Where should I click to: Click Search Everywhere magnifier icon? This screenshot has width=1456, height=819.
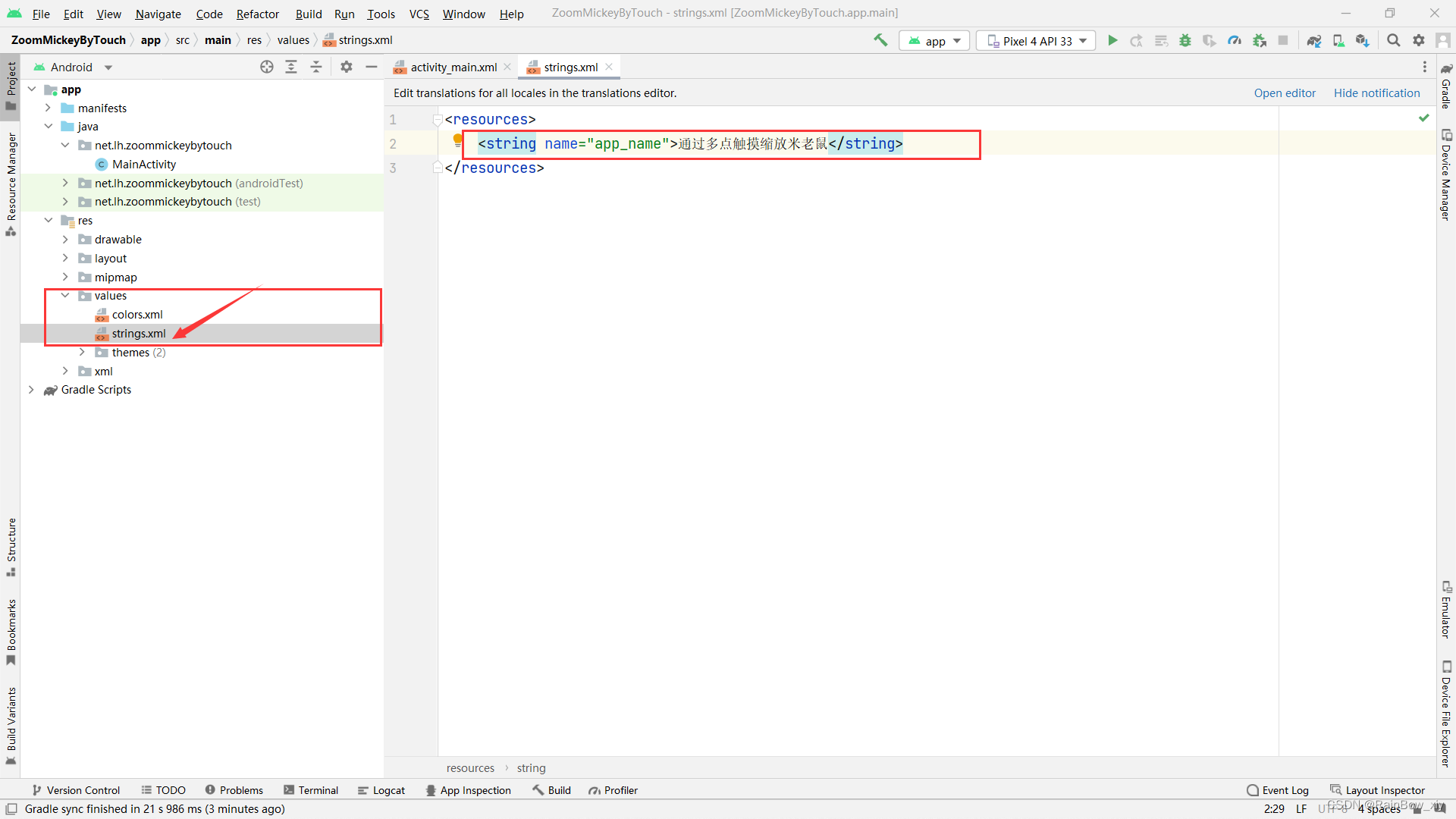[x=1393, y=40]
